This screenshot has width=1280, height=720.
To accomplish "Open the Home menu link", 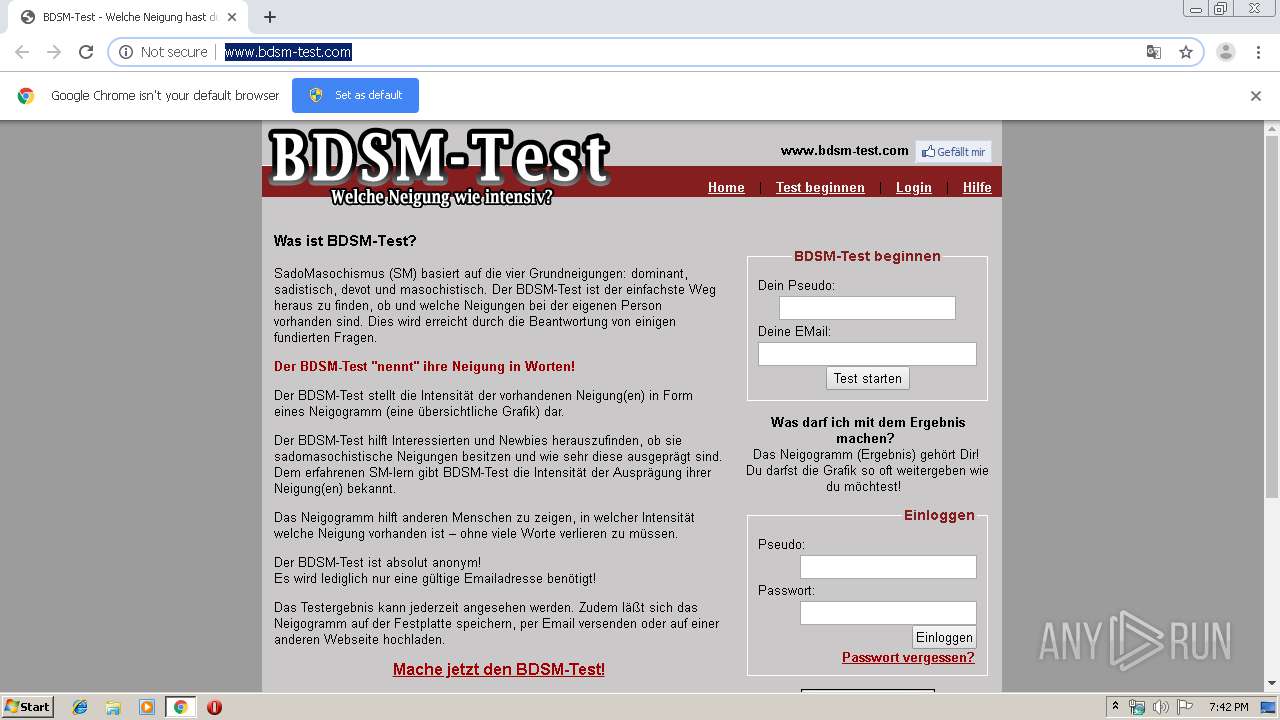I will (x=726, y=187).
